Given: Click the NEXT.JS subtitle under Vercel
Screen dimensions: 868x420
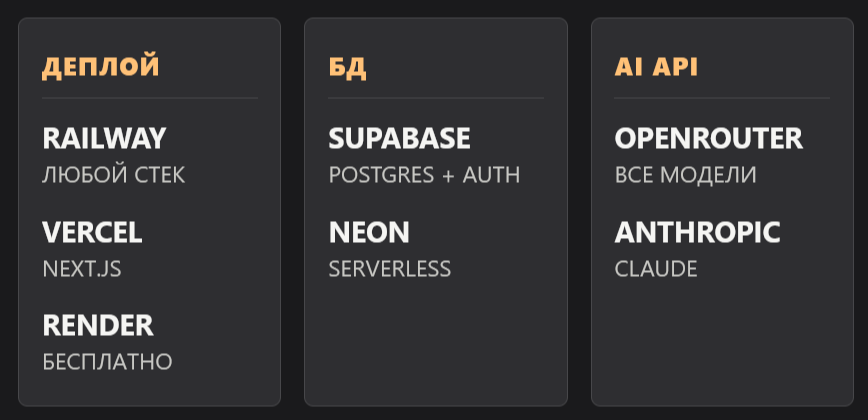Looking at the screenshot, I should 82,269.
